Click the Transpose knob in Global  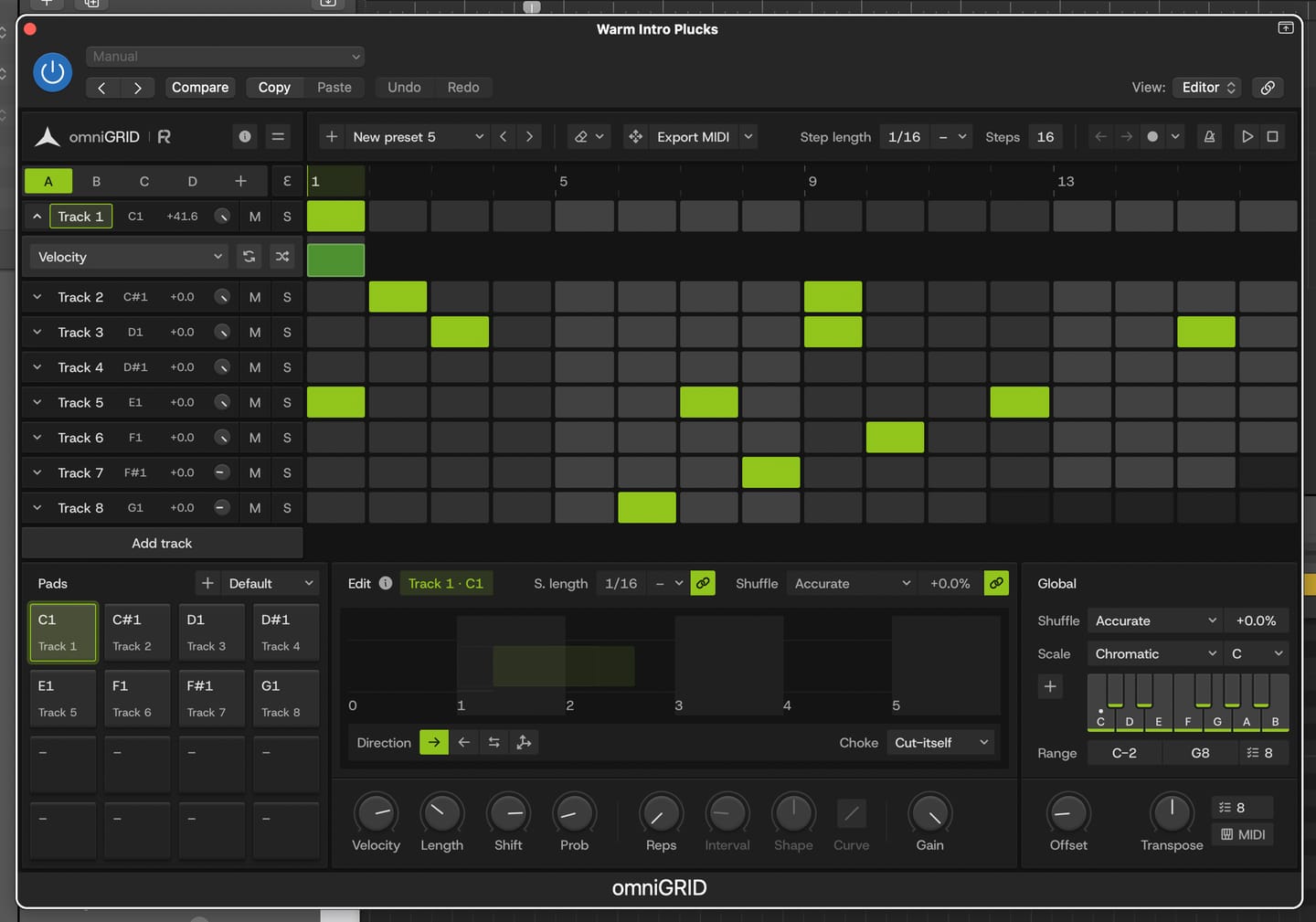pyautogui.click(x=1172, y=813)
